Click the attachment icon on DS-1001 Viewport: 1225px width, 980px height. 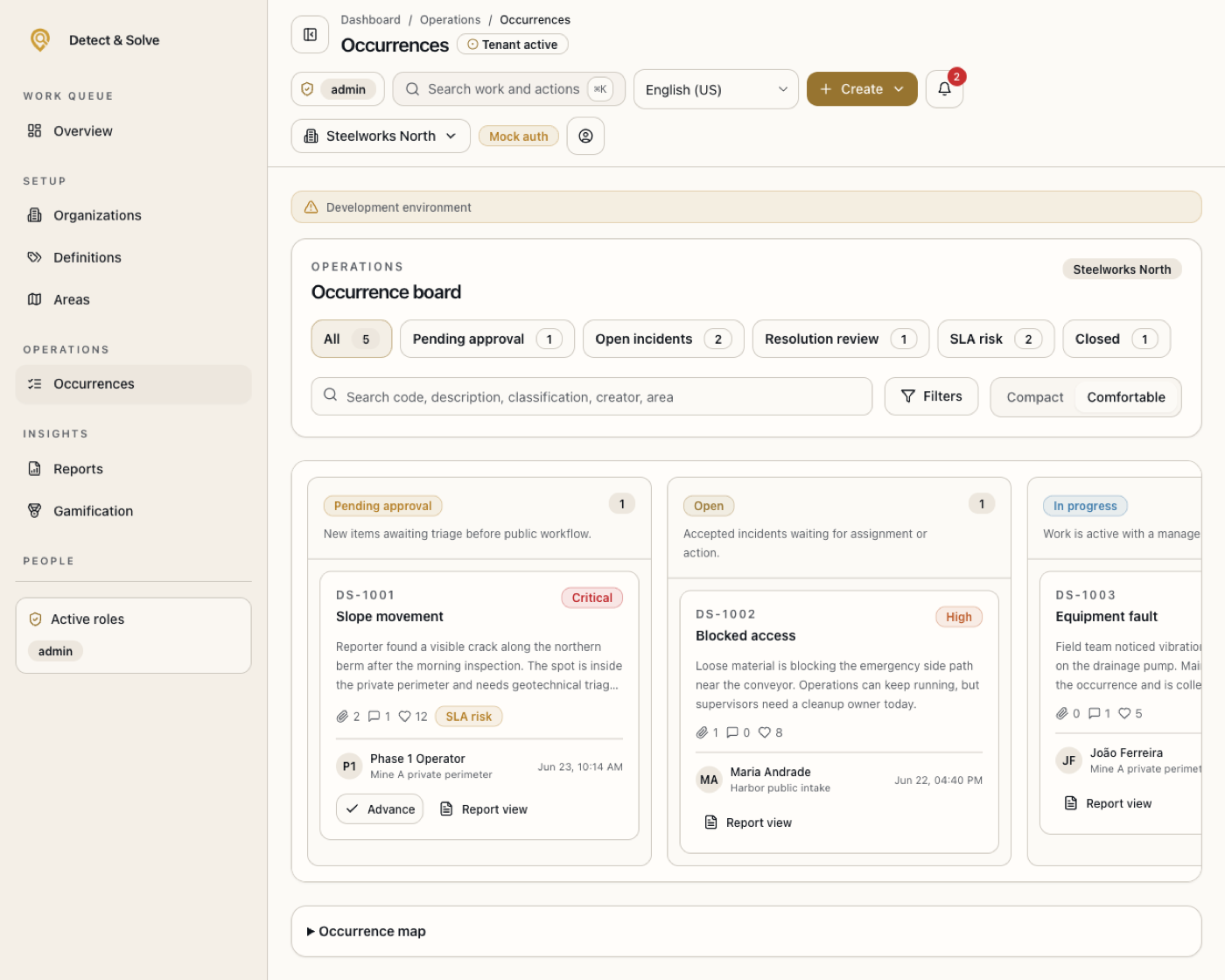[342, 716]
